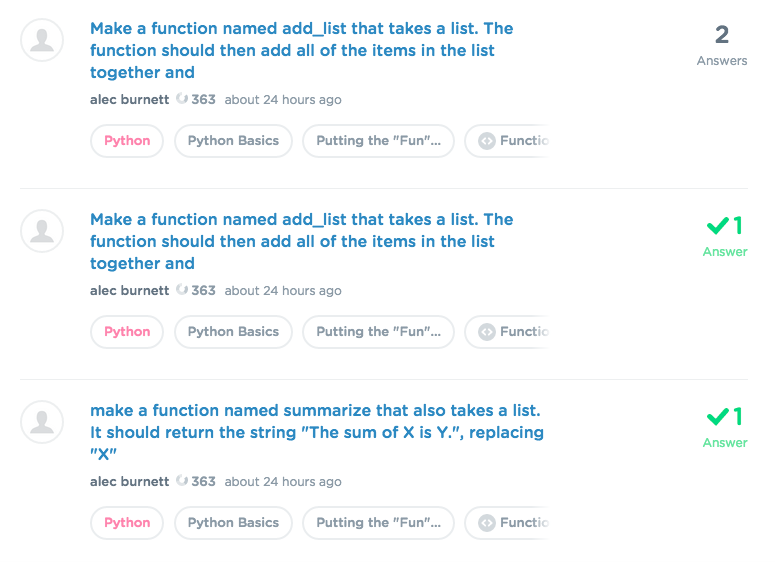
Task: Click green checkmark on second post
Action: point(717,225)
